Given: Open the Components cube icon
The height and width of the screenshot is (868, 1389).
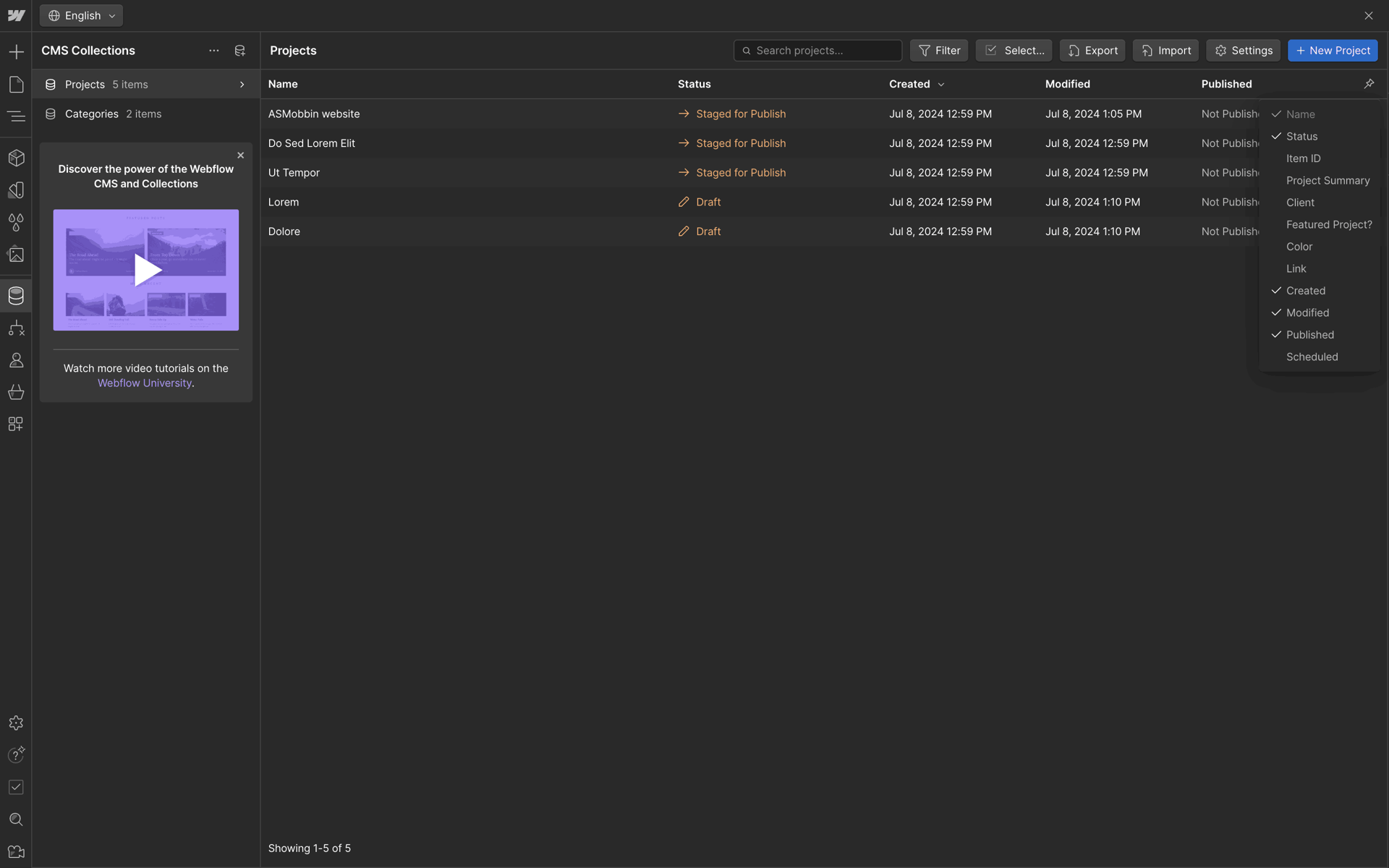Looking at the screenshot, I should [x=16, y=158].
